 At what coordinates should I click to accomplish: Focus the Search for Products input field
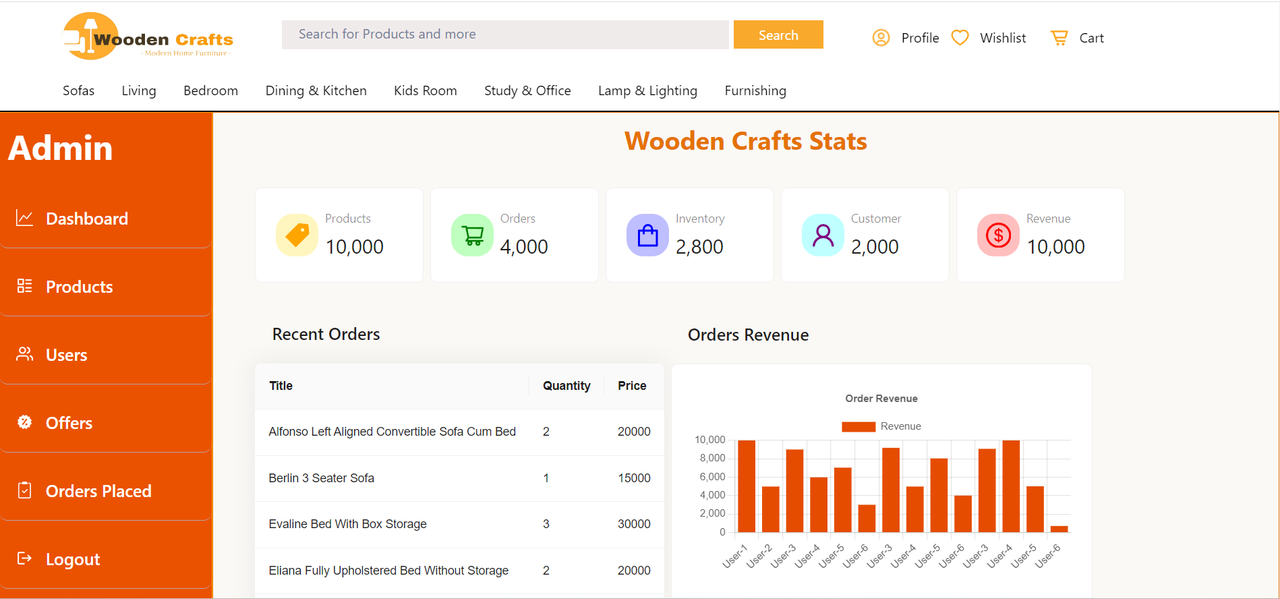(x=505, y=34)
